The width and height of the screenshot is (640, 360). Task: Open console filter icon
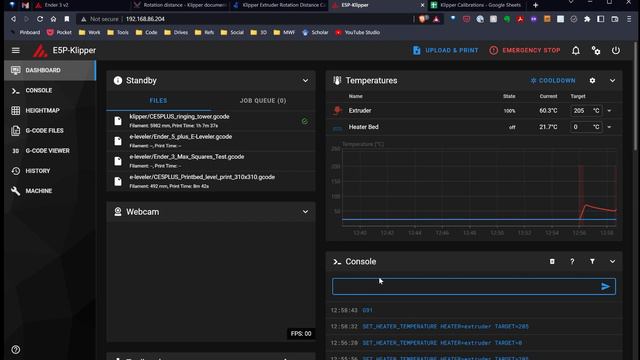(x=592, y=261)
